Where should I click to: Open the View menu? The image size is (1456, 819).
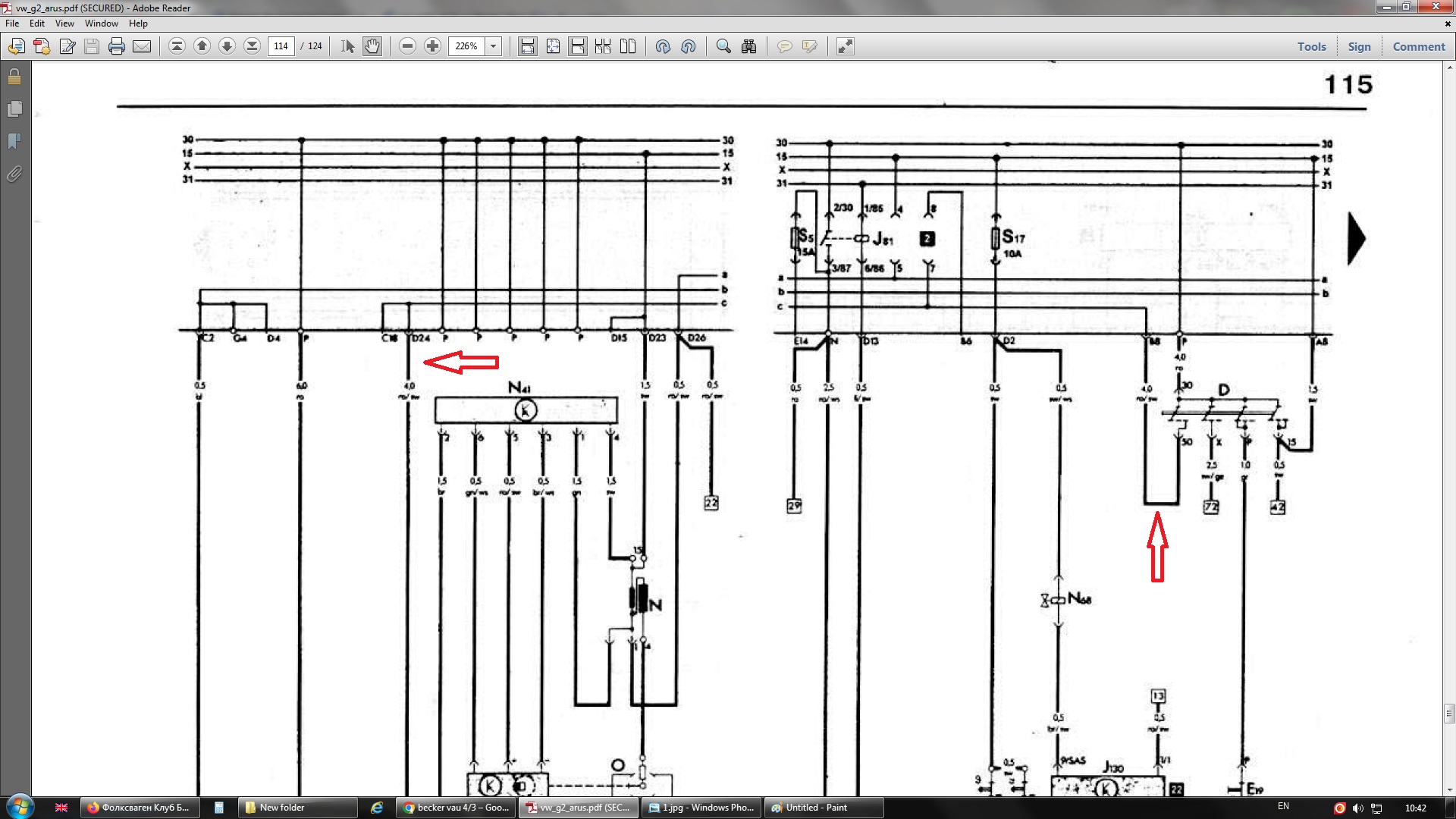[x=64, y=24]
